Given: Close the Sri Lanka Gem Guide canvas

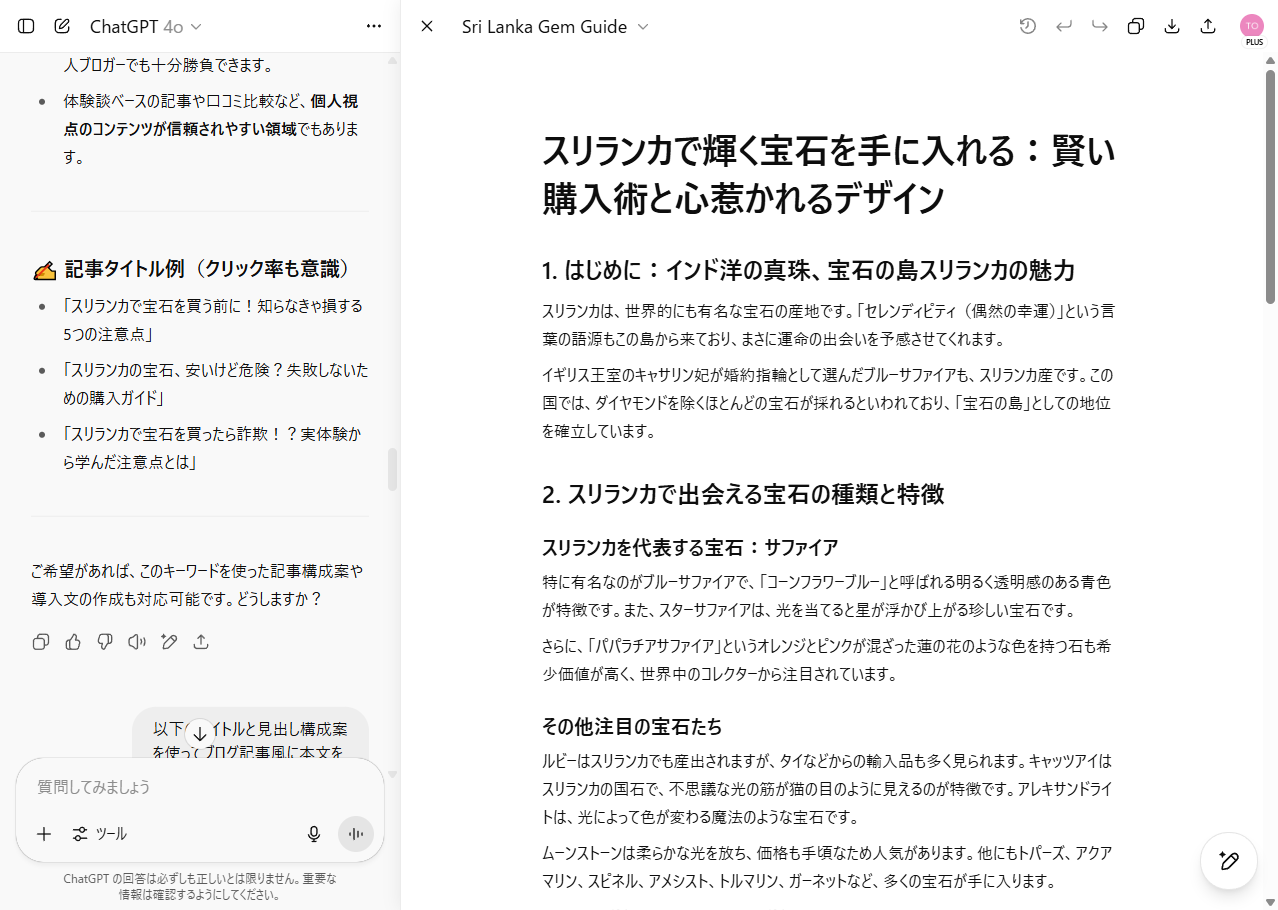Looking at the screenshot, I should 427,26.
